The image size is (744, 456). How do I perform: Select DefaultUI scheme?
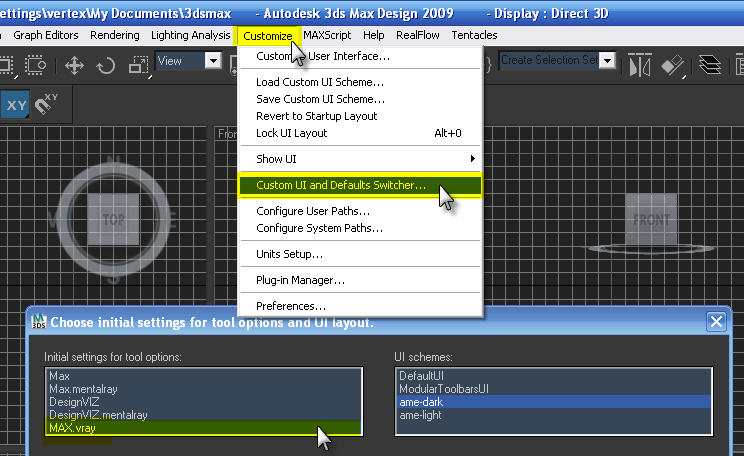pyautogui.click(x=554, y=376)
